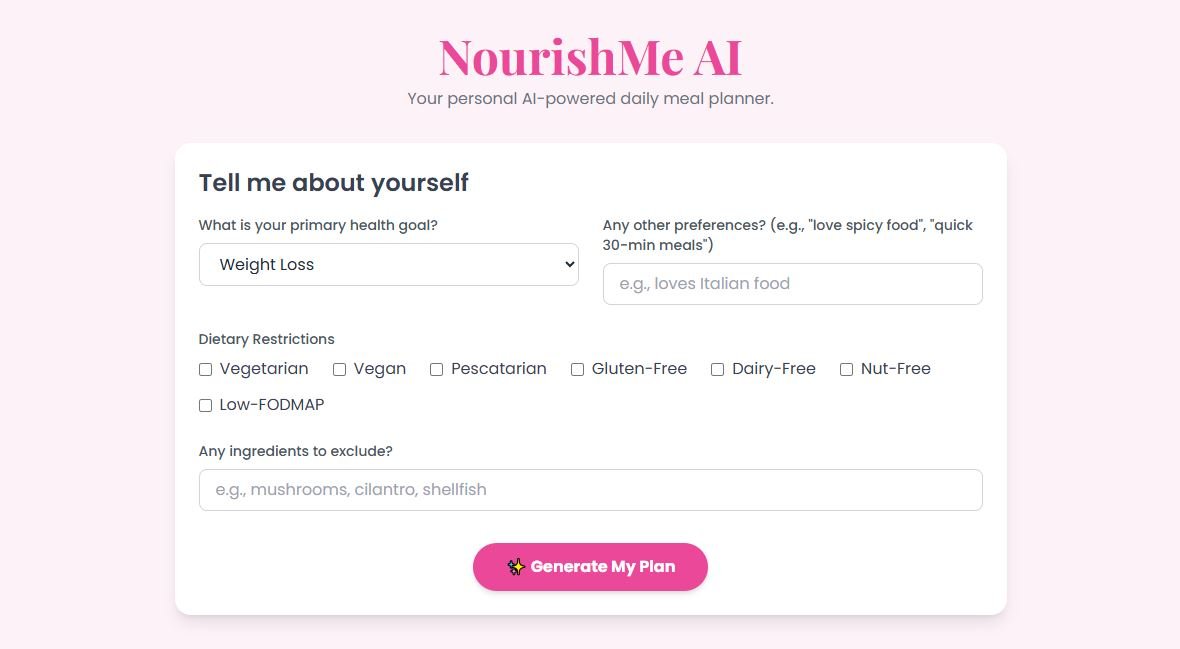The width and height of the screenshot is (1180, 649).
Task: Click the placeholder text loves Italian food
Action: click(x=703, y=284)
